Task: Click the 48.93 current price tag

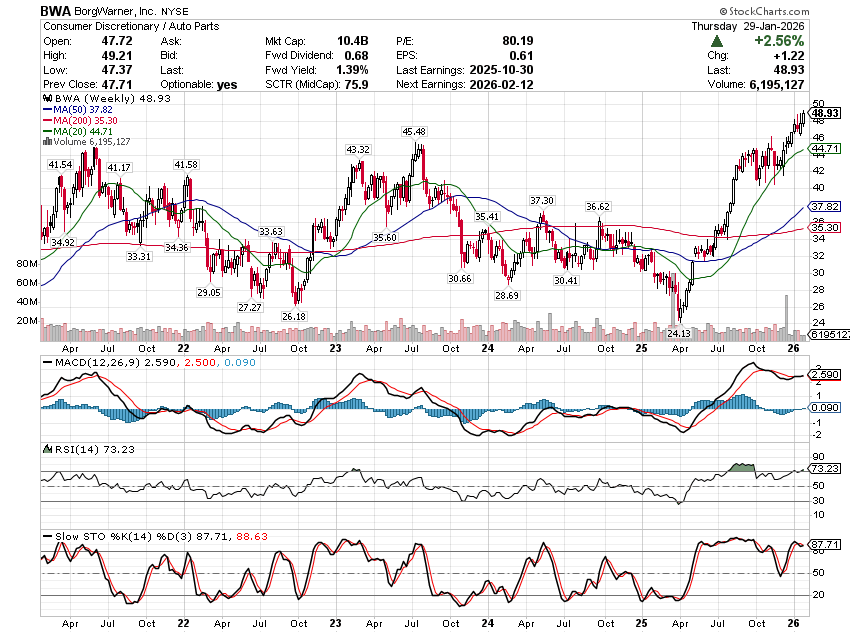Action: pos(825,113)
